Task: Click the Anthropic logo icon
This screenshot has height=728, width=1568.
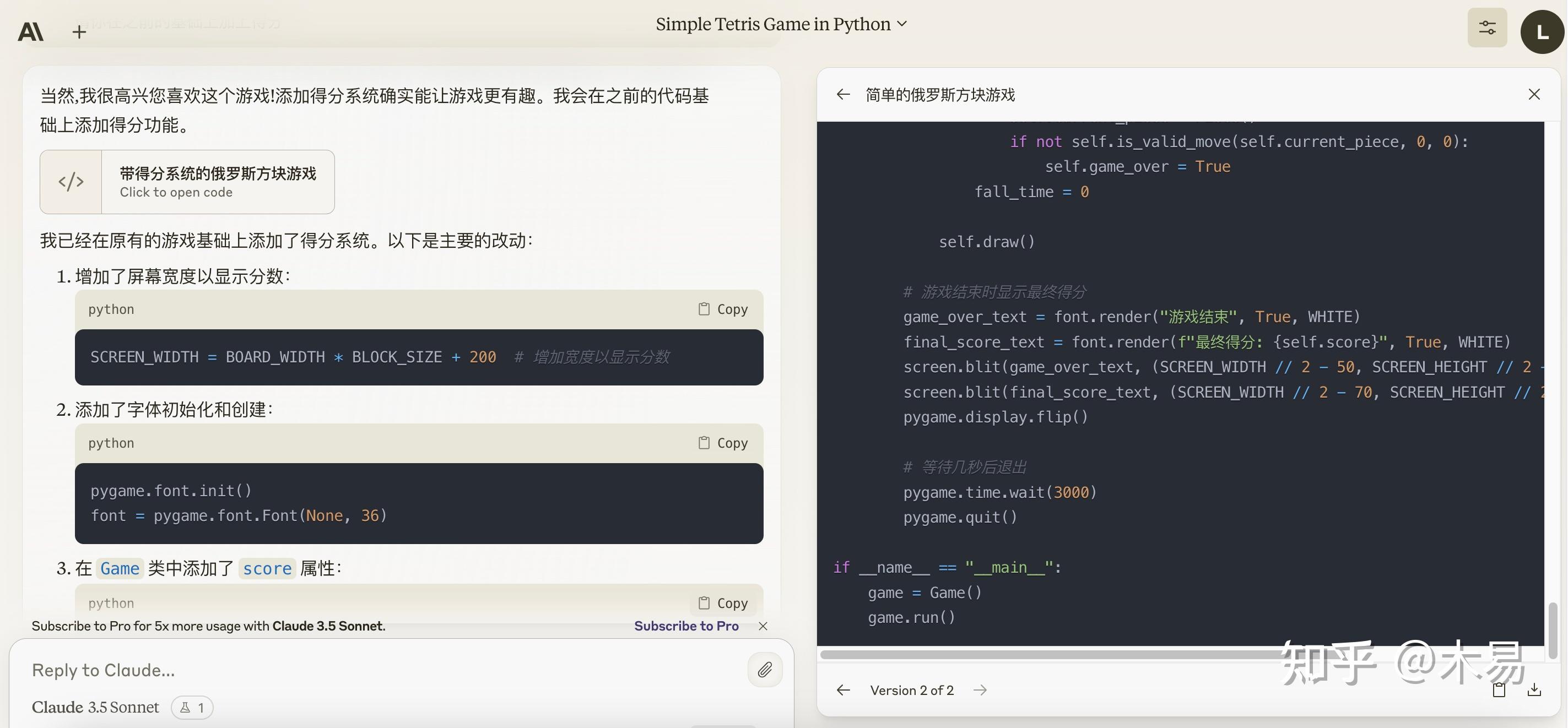Action: (x=30, y=31)
